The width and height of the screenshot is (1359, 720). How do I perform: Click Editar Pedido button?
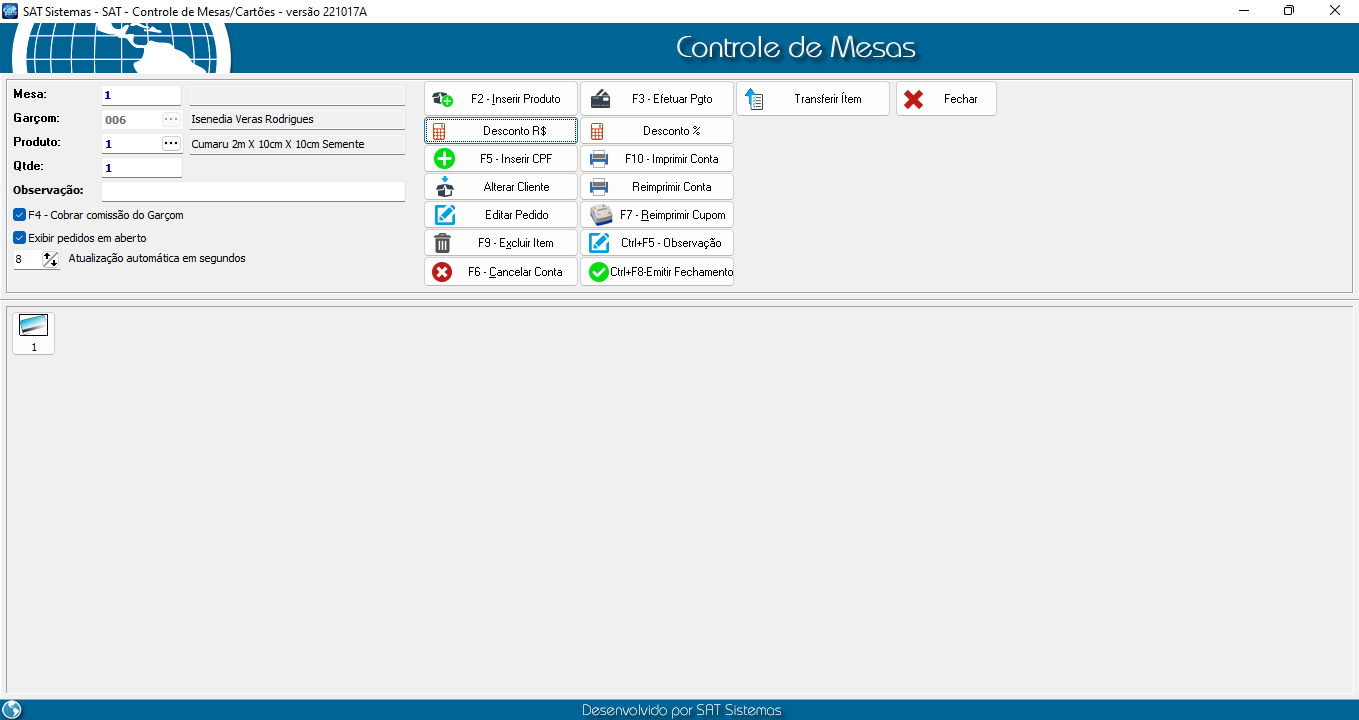coord(500,215)
